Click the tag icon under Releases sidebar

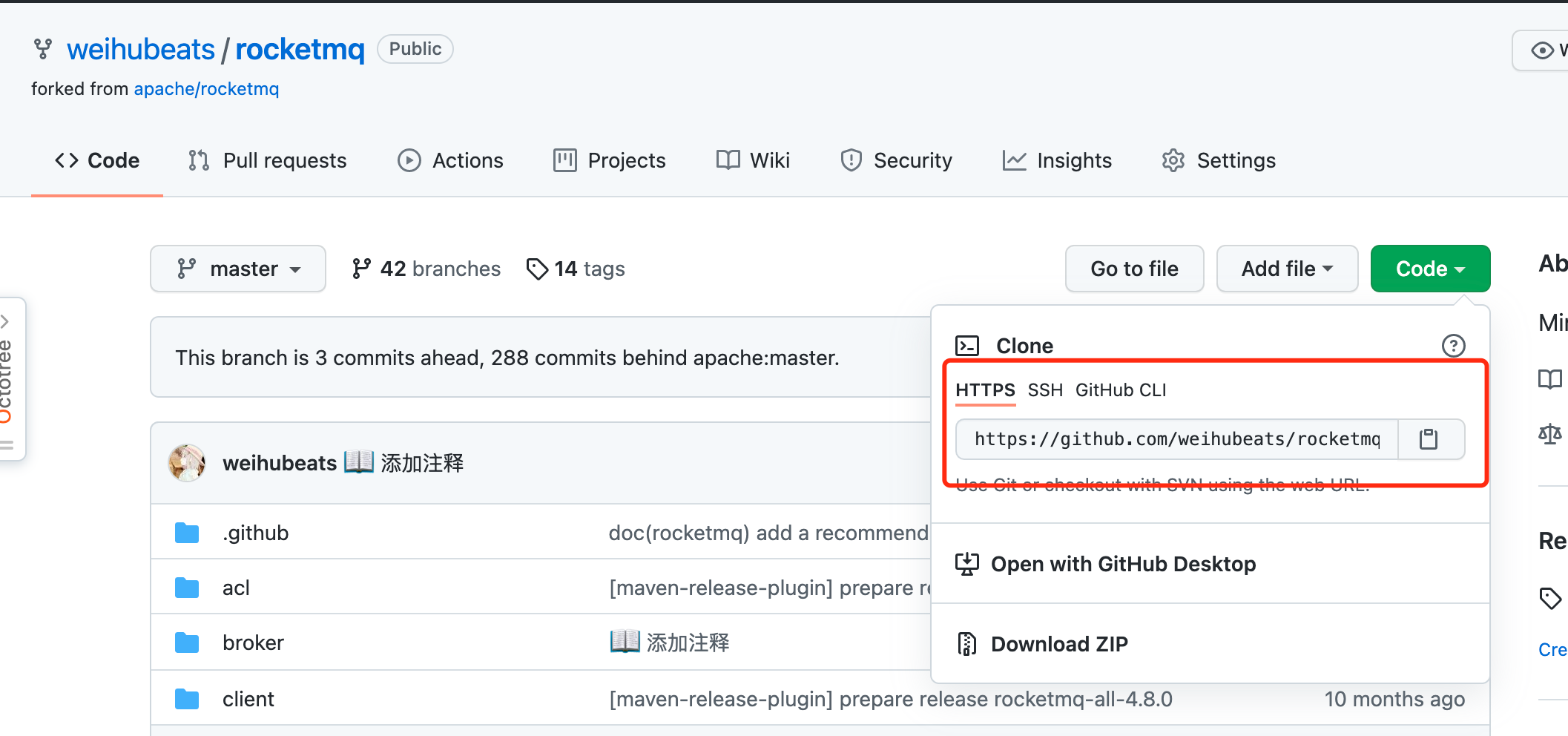tap(1550, 598)
